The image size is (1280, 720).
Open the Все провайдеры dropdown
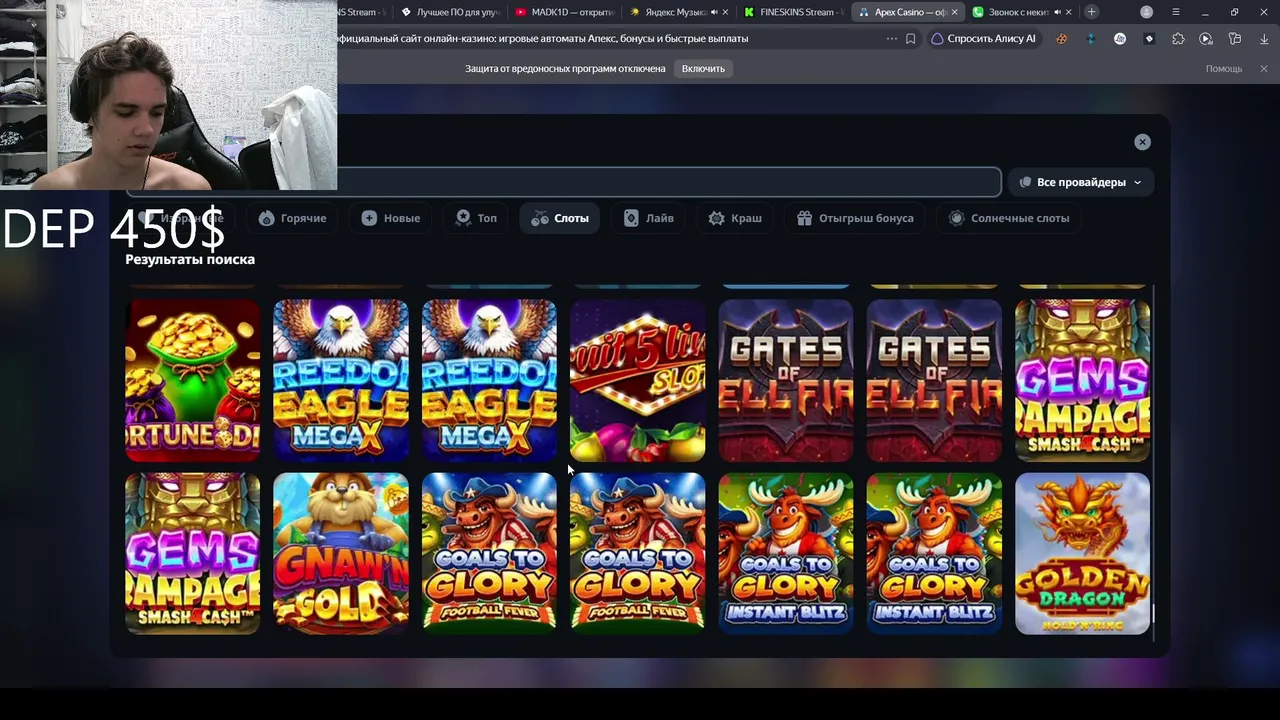[1080, 182]
